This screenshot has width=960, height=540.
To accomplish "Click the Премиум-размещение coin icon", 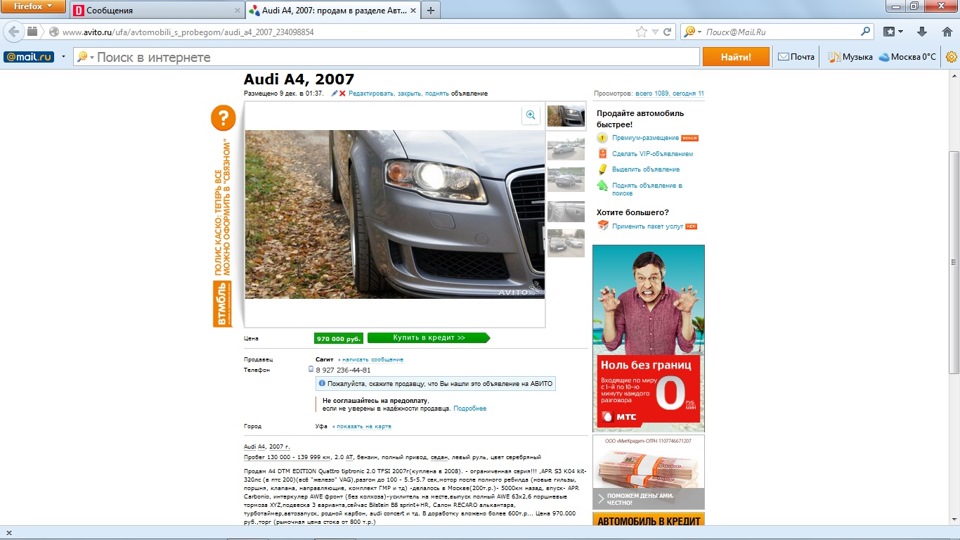I will (602, 138).
